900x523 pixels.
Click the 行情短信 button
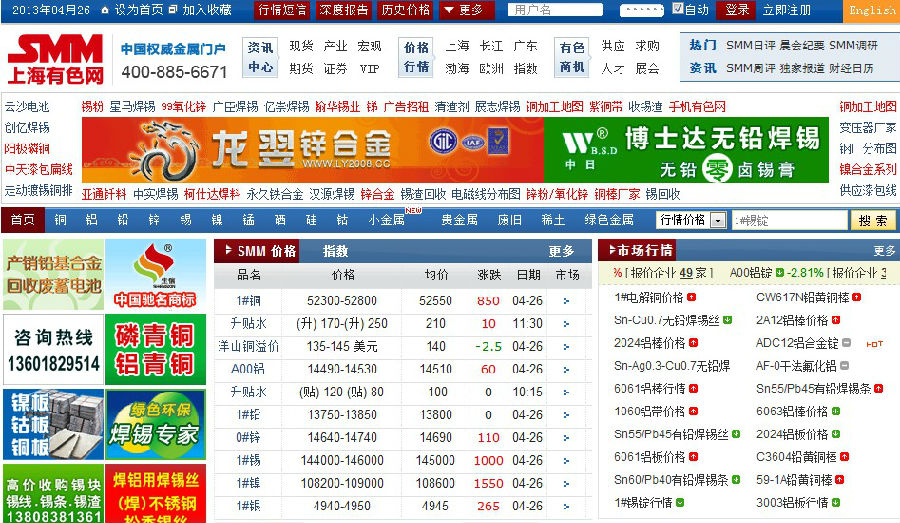pos(281,10)
